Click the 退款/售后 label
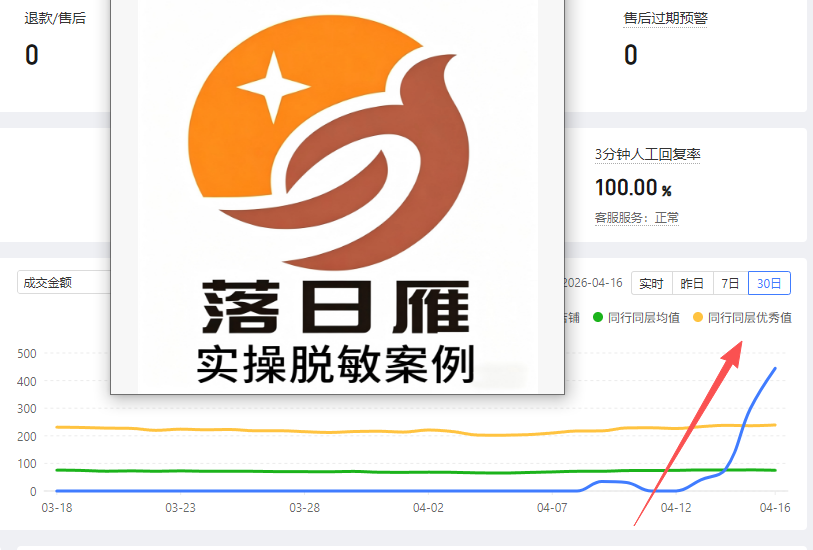The width and height of the screenshot is (813, 550). (55, 18)
